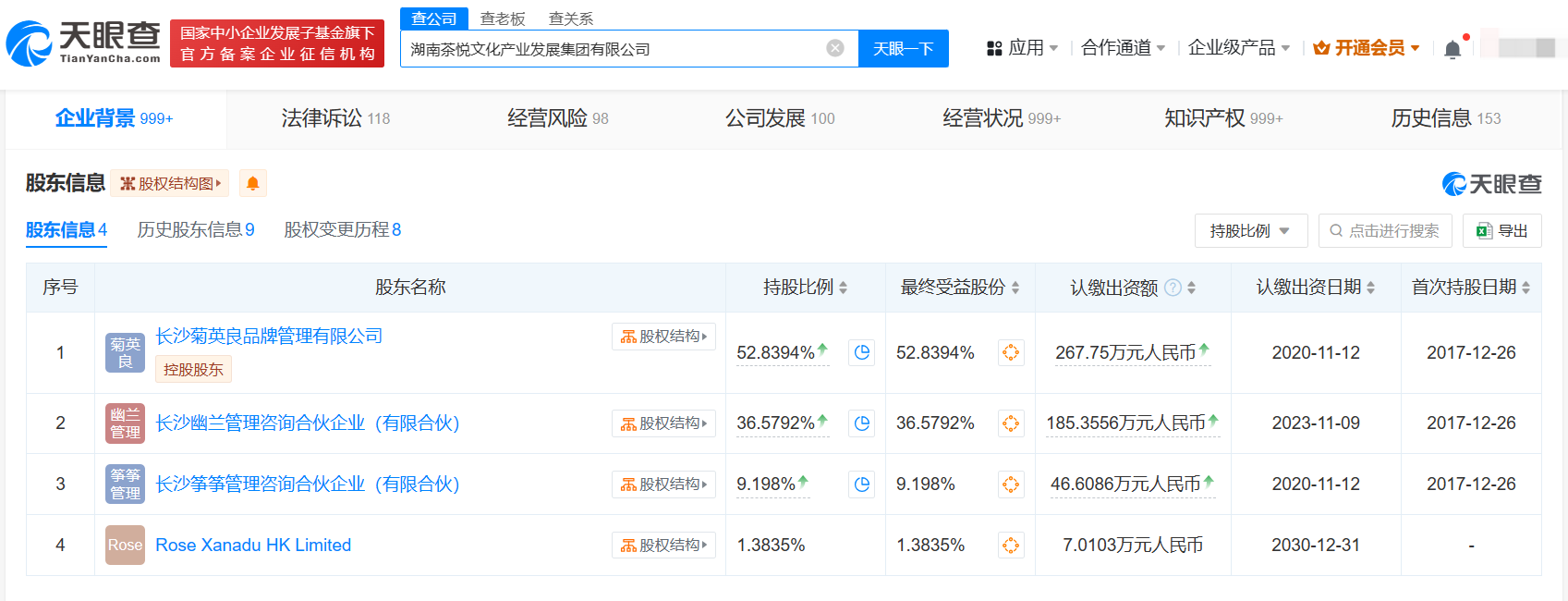Click the 天眼一下 search button
1568x601 pixels.
pyautogui.click(x=904, y=49)
